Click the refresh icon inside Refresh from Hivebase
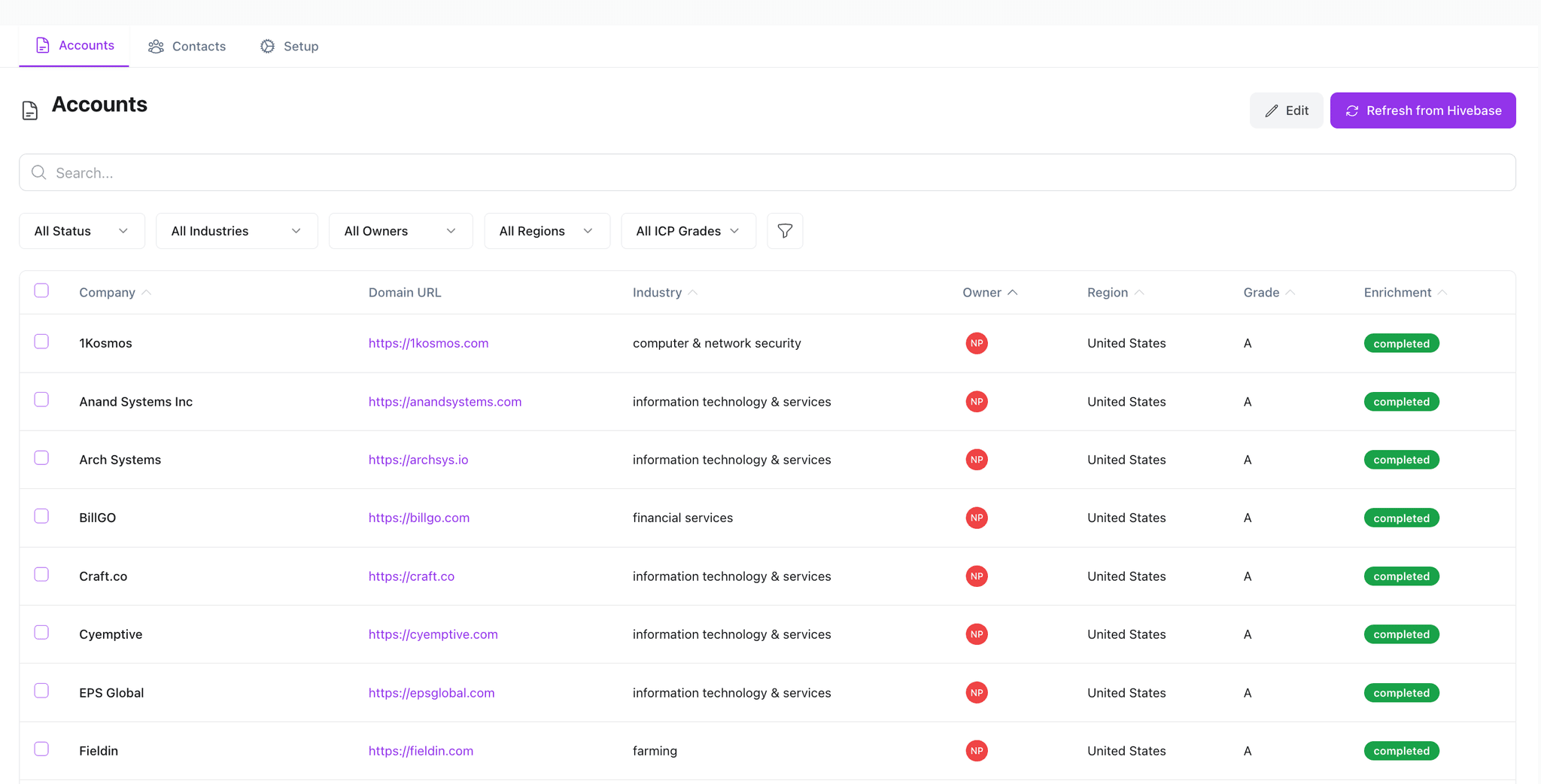 1352,110
